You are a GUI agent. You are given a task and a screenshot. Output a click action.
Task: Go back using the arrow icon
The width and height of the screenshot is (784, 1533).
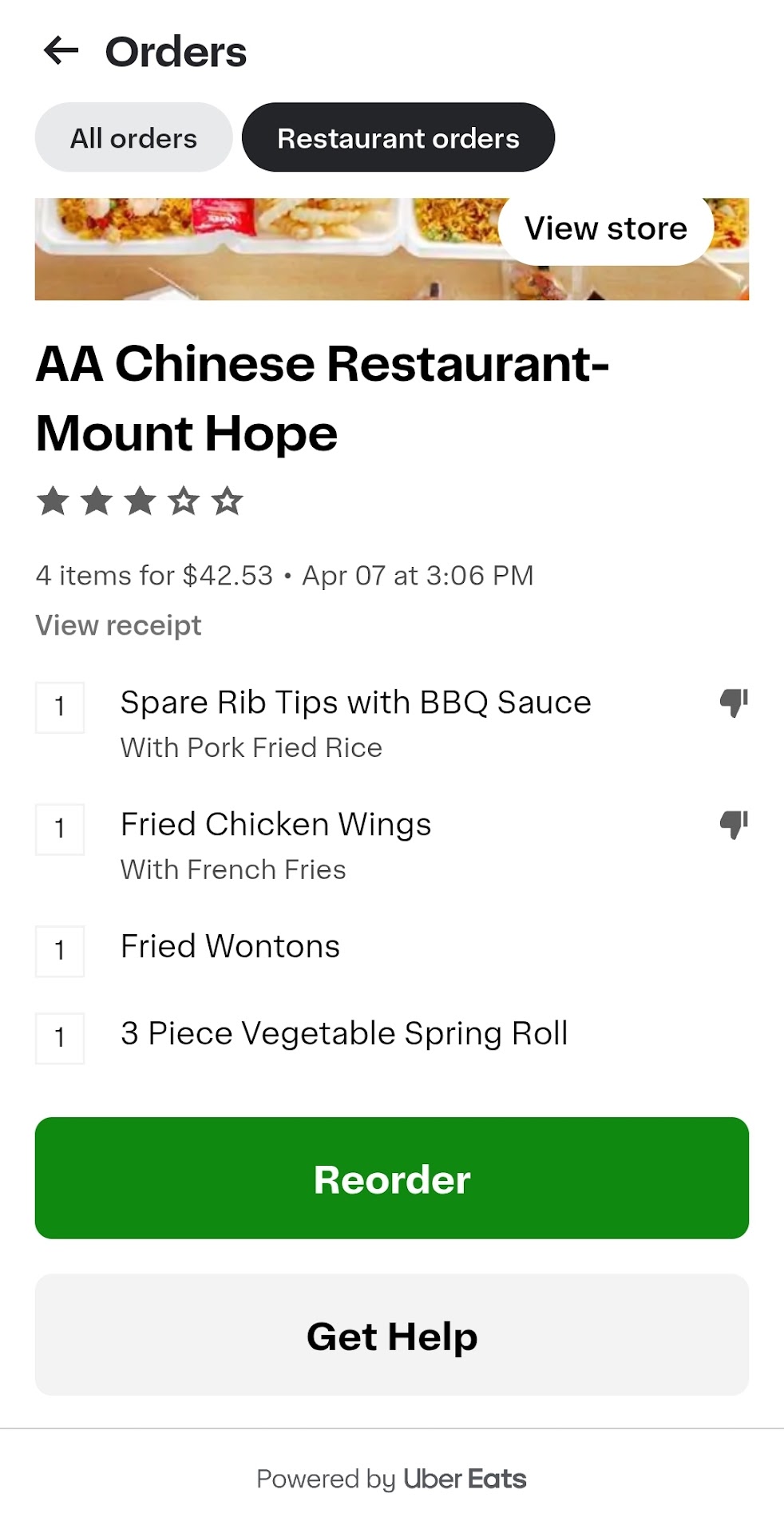[x=61, y=51]
